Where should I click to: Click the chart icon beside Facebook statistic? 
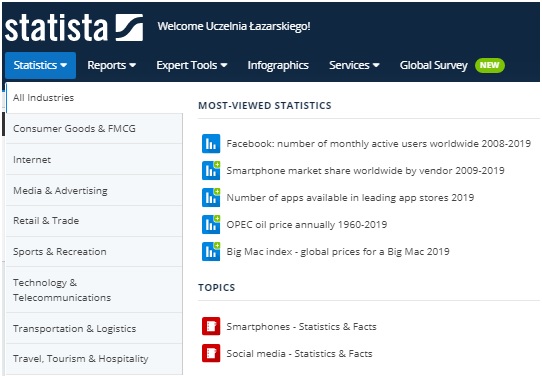click(x=211, y=143)
